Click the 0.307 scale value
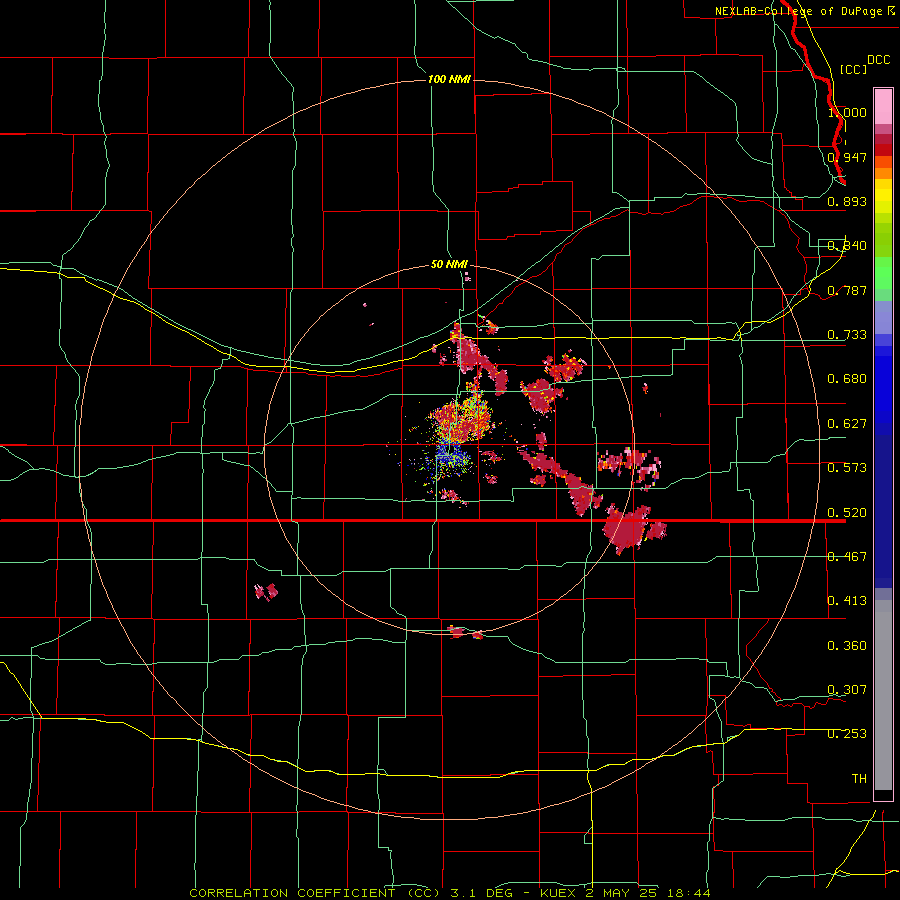The image size is (900, 900). (847, 690)
